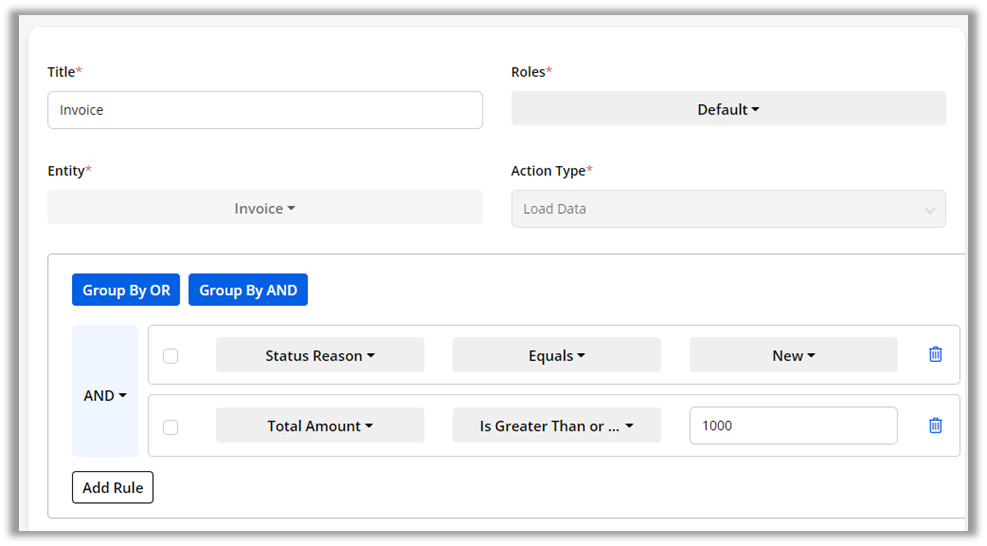This screenshot has height=546, width=987.
Task: Open the Entity dropdown showing Invoice
Action: tap(265, 208)
